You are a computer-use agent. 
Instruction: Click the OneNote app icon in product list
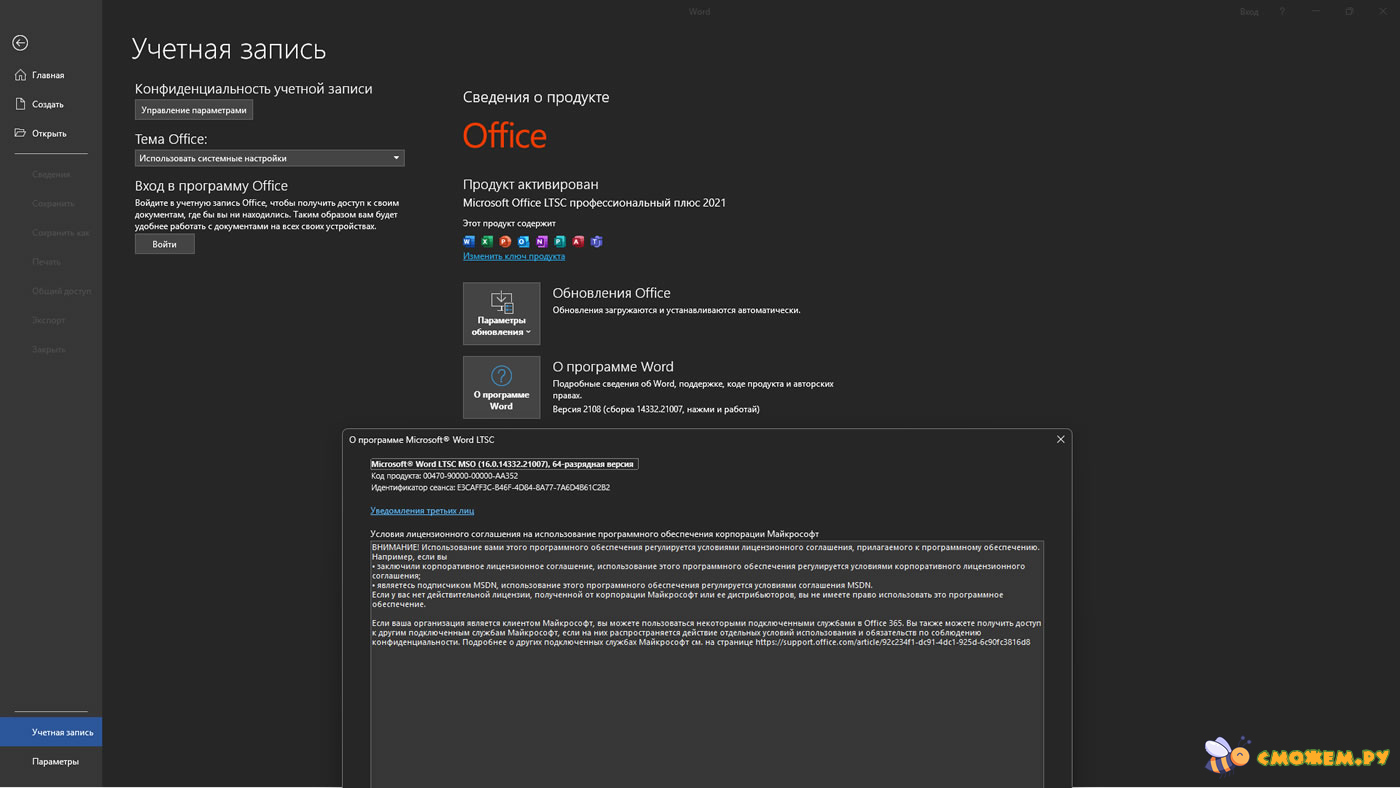tap(541, 241)
